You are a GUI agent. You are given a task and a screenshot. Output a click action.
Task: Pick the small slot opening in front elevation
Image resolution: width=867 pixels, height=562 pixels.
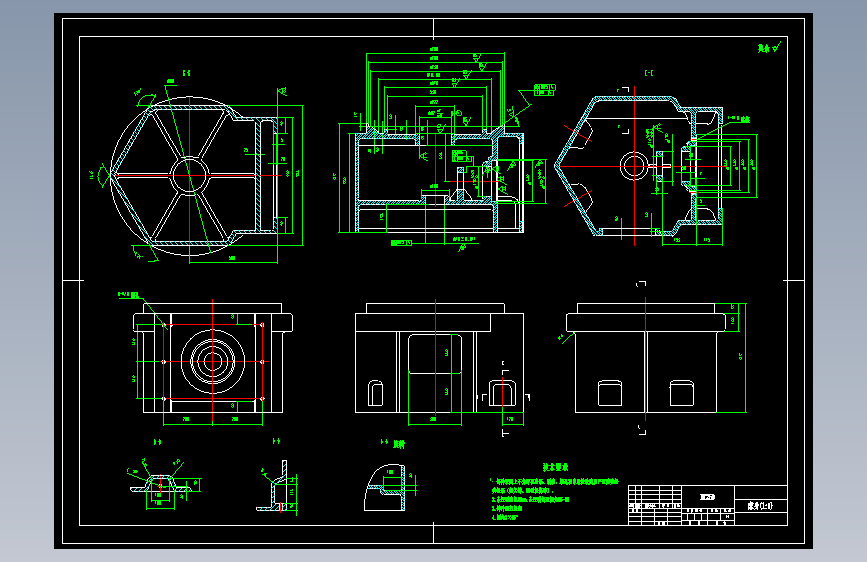[375, 393]
